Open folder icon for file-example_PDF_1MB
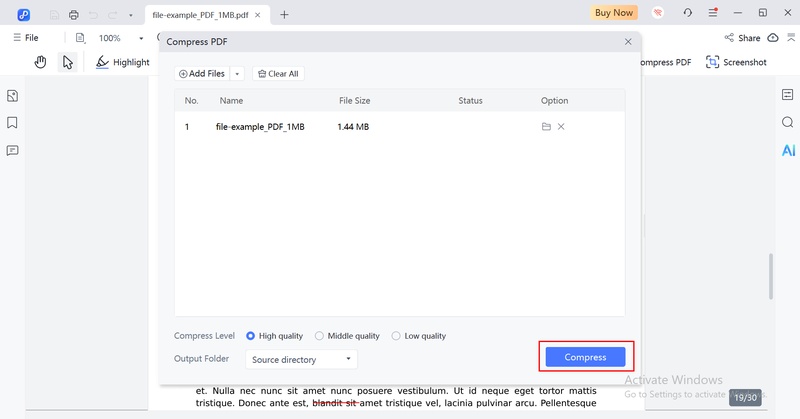 [546, 127]
